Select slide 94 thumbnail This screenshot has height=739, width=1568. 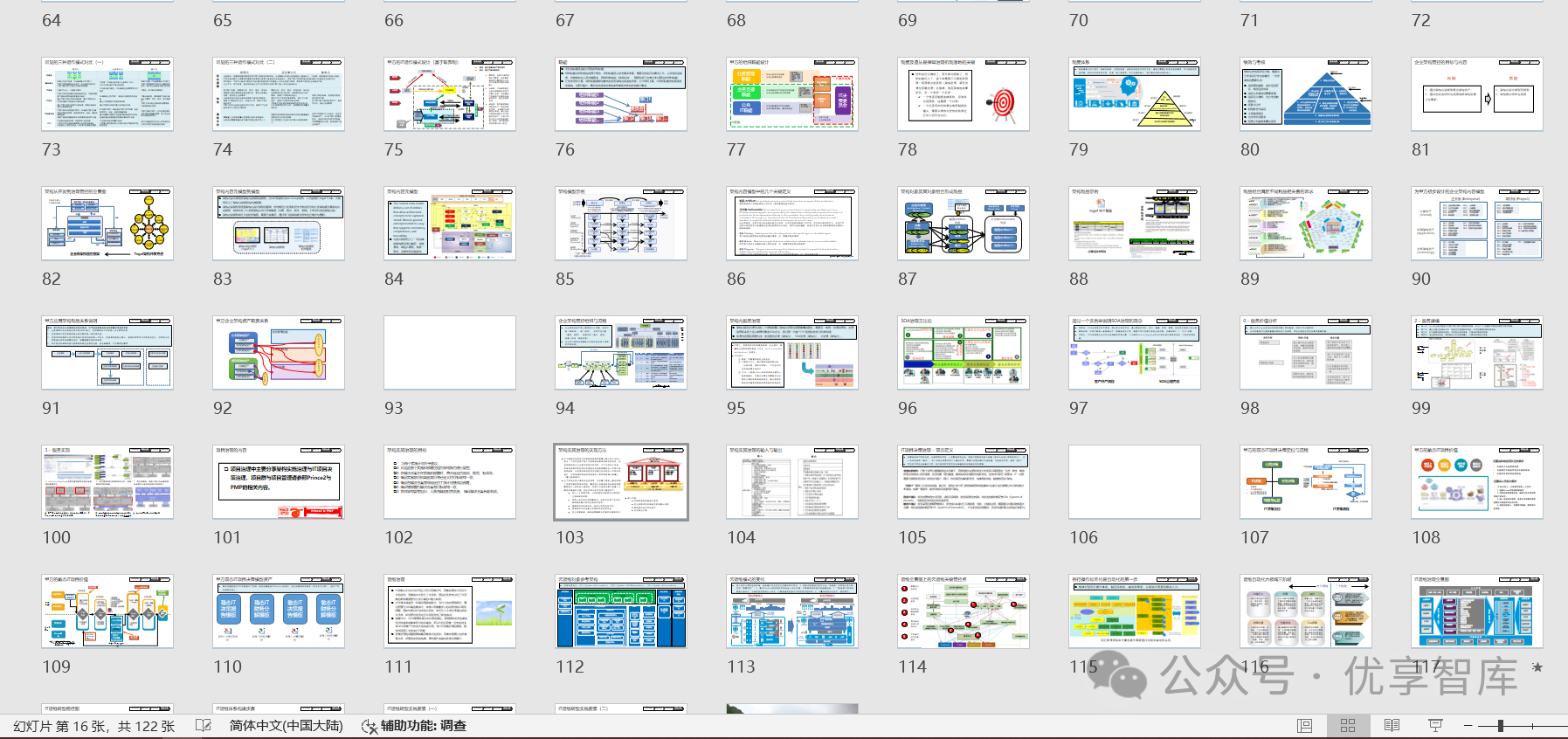621,353
